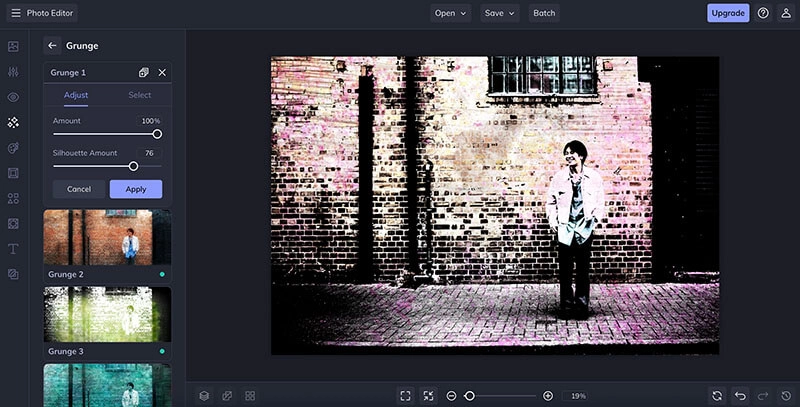Screen dimensions: 800x407
Task: Expand the Save dropdown menu
Action: tap(500, 13)
